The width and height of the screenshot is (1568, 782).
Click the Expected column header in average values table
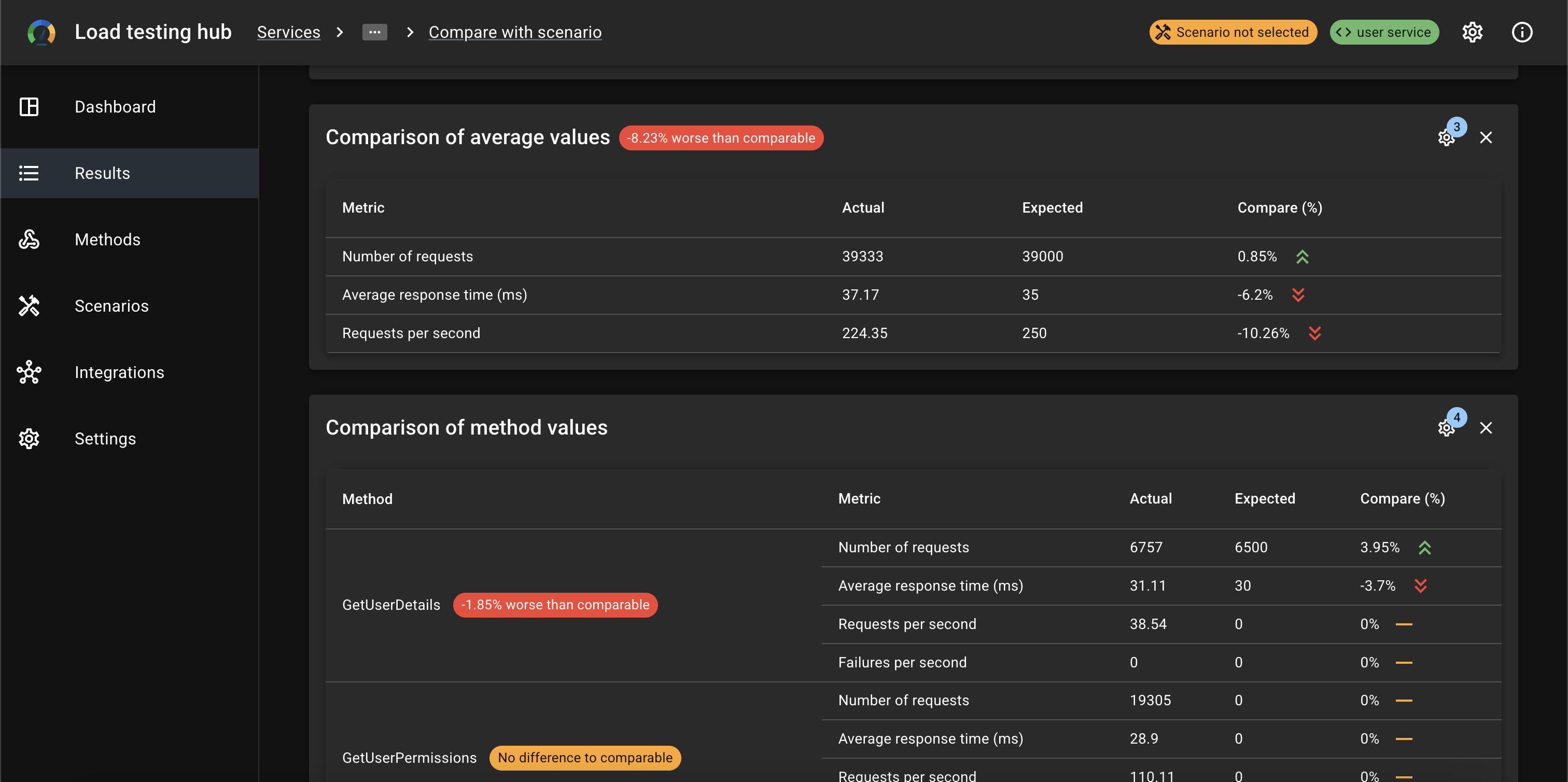(x=1053, y=207)
